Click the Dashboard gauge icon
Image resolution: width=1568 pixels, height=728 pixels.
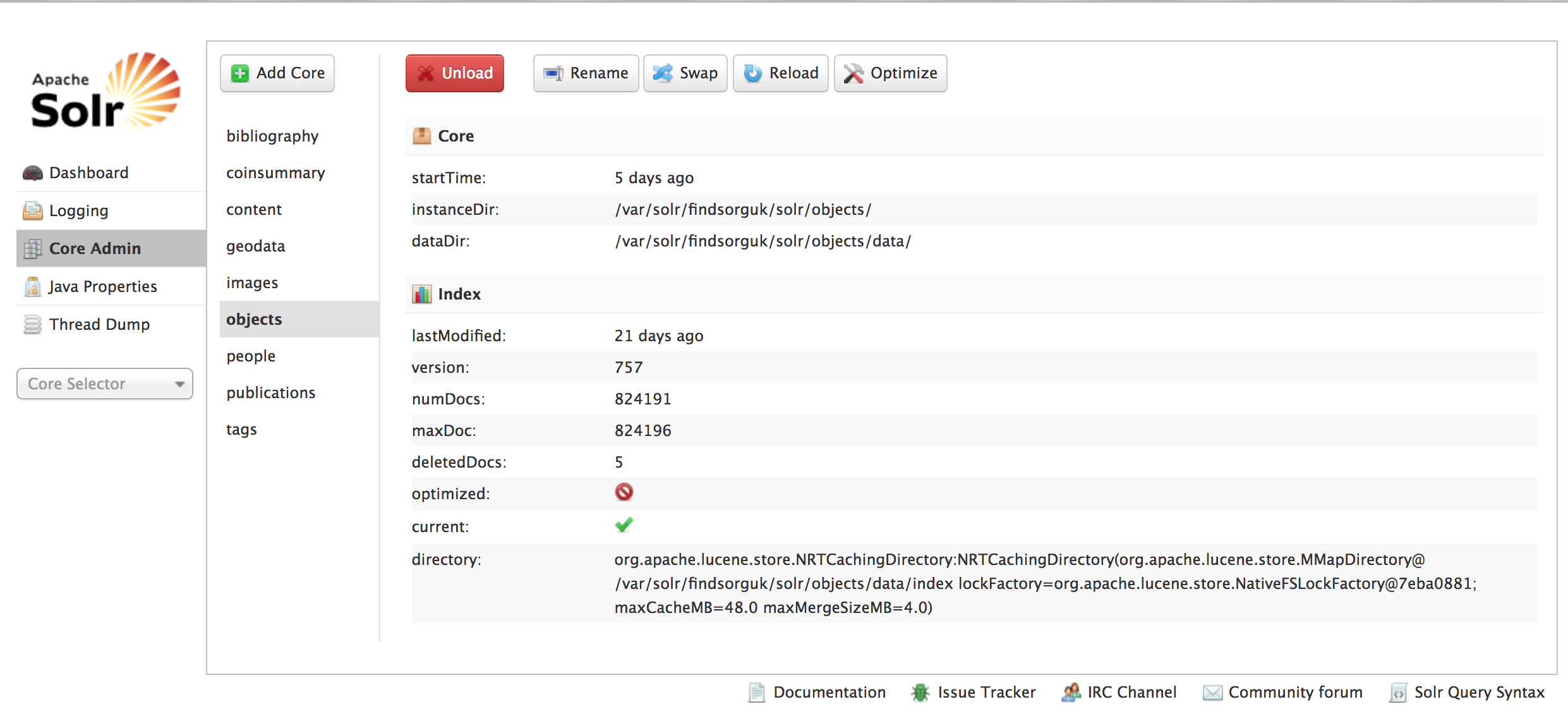[32, 173]
